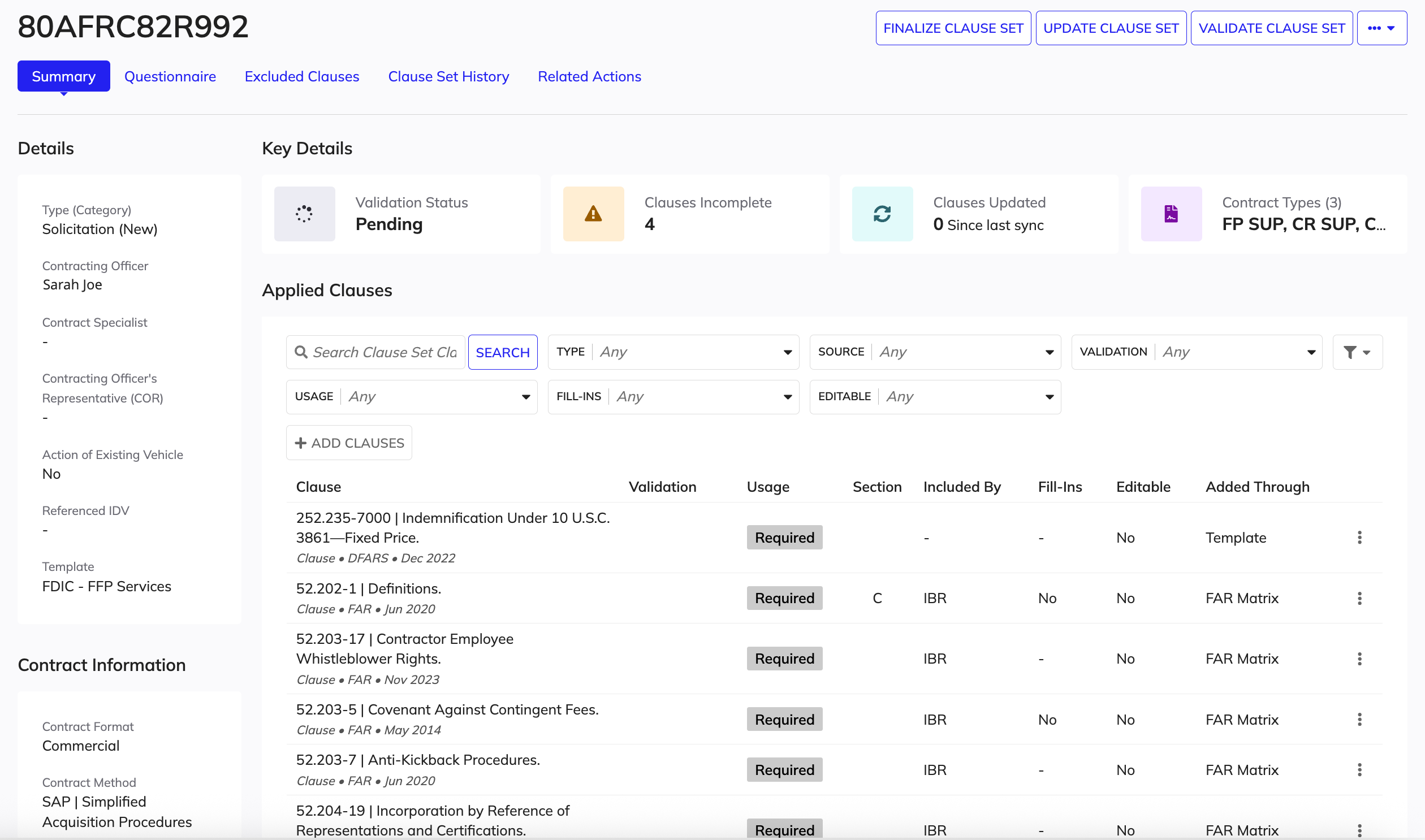Click the Usage column header

click(x=768, y=487)
